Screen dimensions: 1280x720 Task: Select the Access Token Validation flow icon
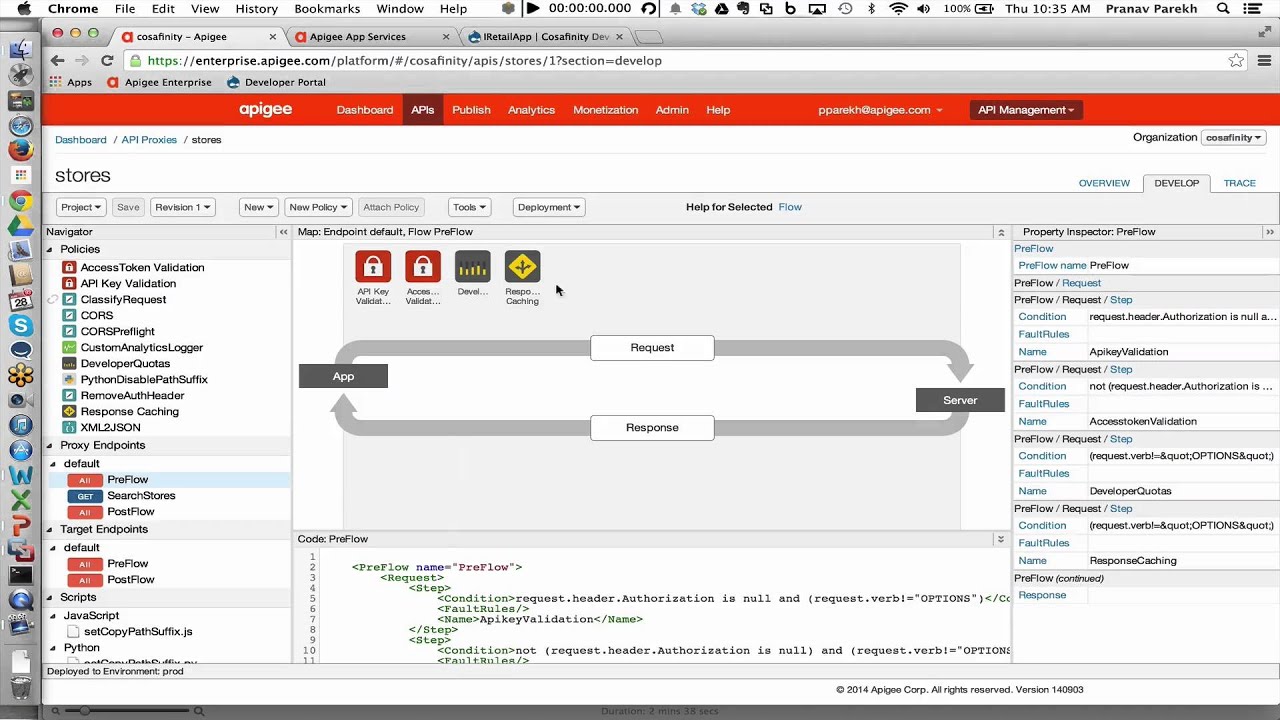coord(423,267)
